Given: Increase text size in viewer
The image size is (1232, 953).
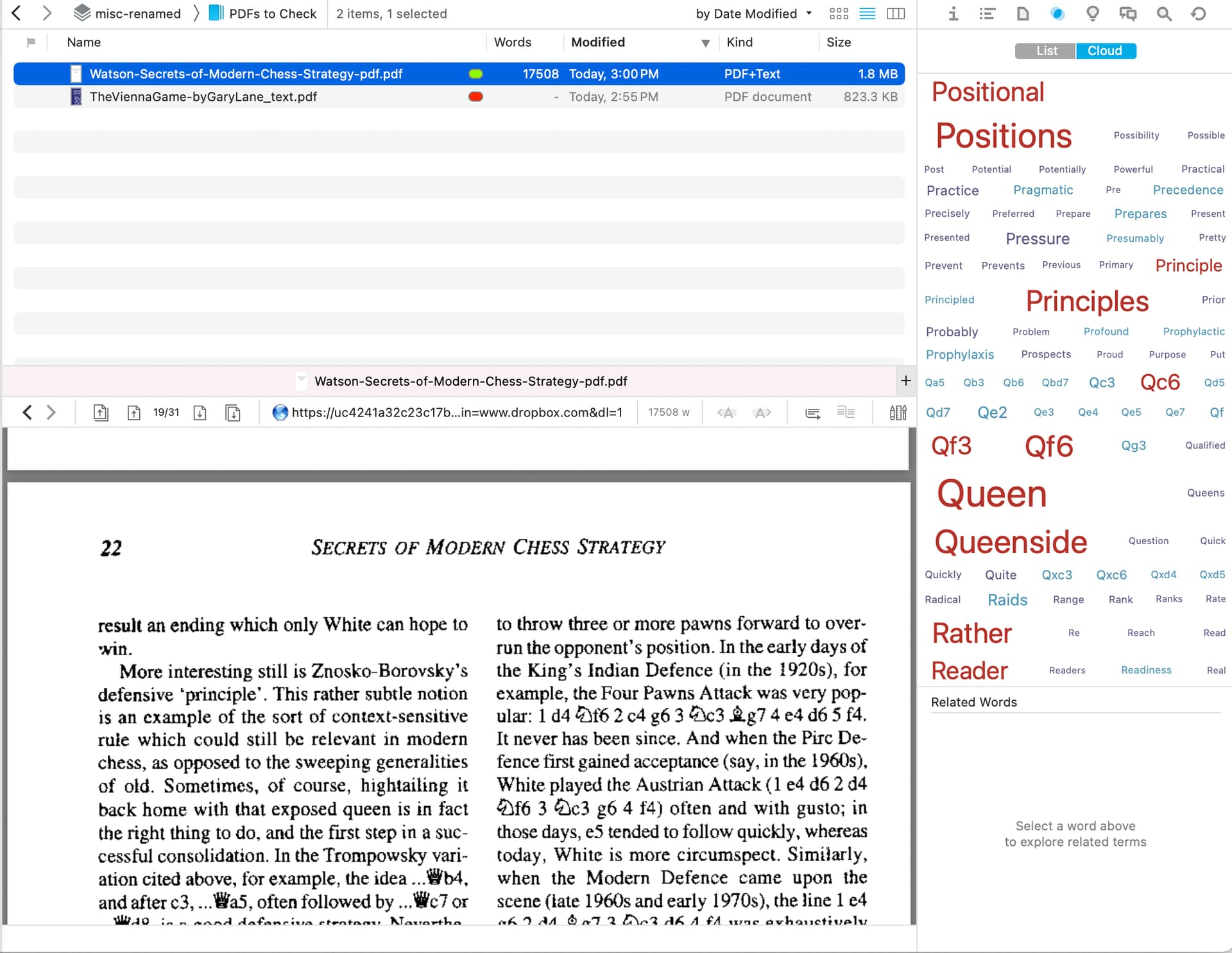Looking at the screenshot, I should (x=762, y=413).
